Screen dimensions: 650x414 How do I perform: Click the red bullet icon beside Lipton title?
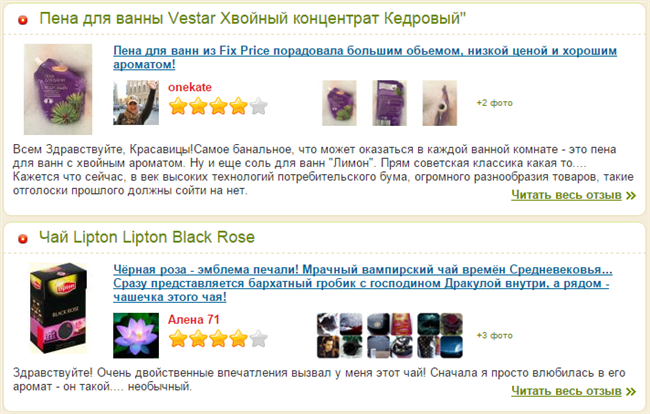tap(23, 238)
